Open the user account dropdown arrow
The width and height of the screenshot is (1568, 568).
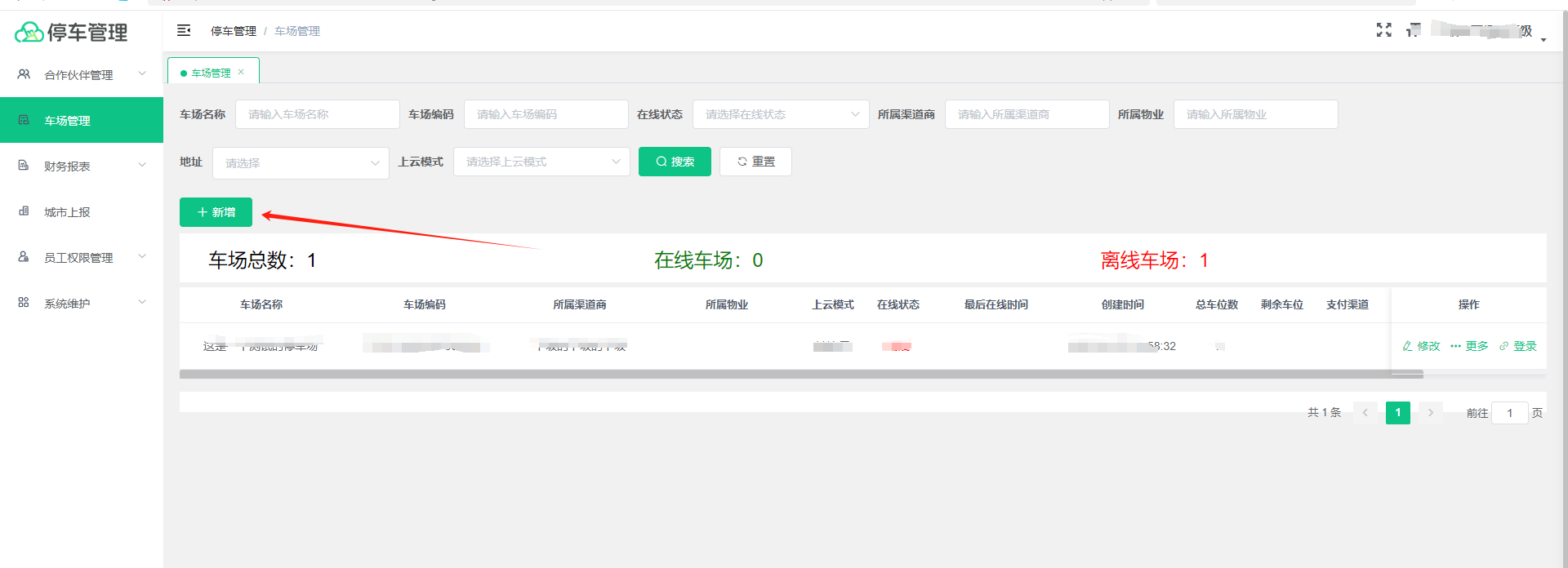(x=1543, y=40)
